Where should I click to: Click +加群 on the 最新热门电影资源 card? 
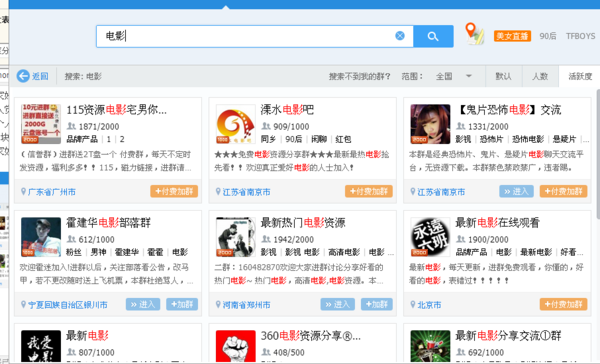[x=377, y=304]
